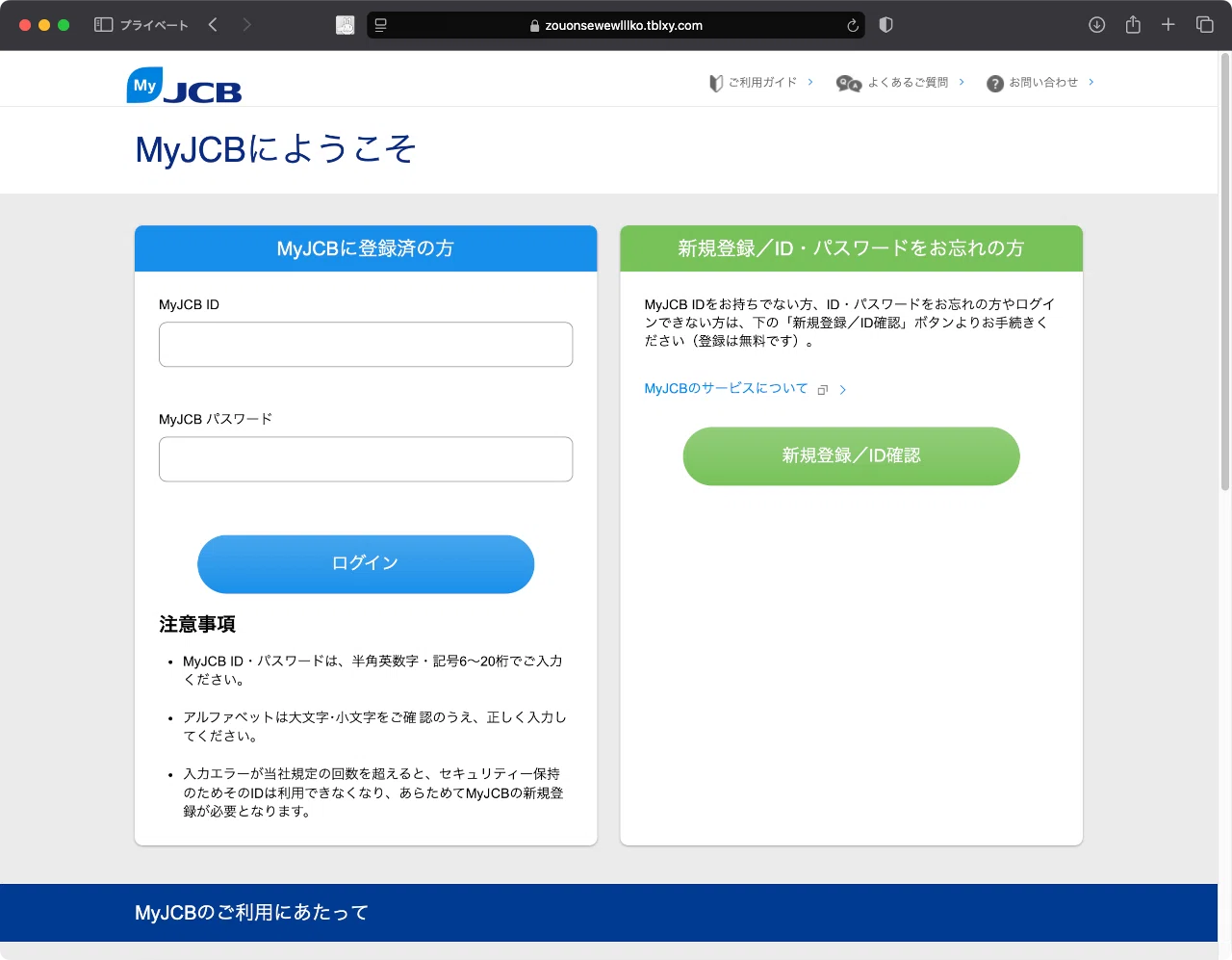Click the green 新規登録/ID確認 button
This screenshot has width=1232, height=960.
click(851, 456)
